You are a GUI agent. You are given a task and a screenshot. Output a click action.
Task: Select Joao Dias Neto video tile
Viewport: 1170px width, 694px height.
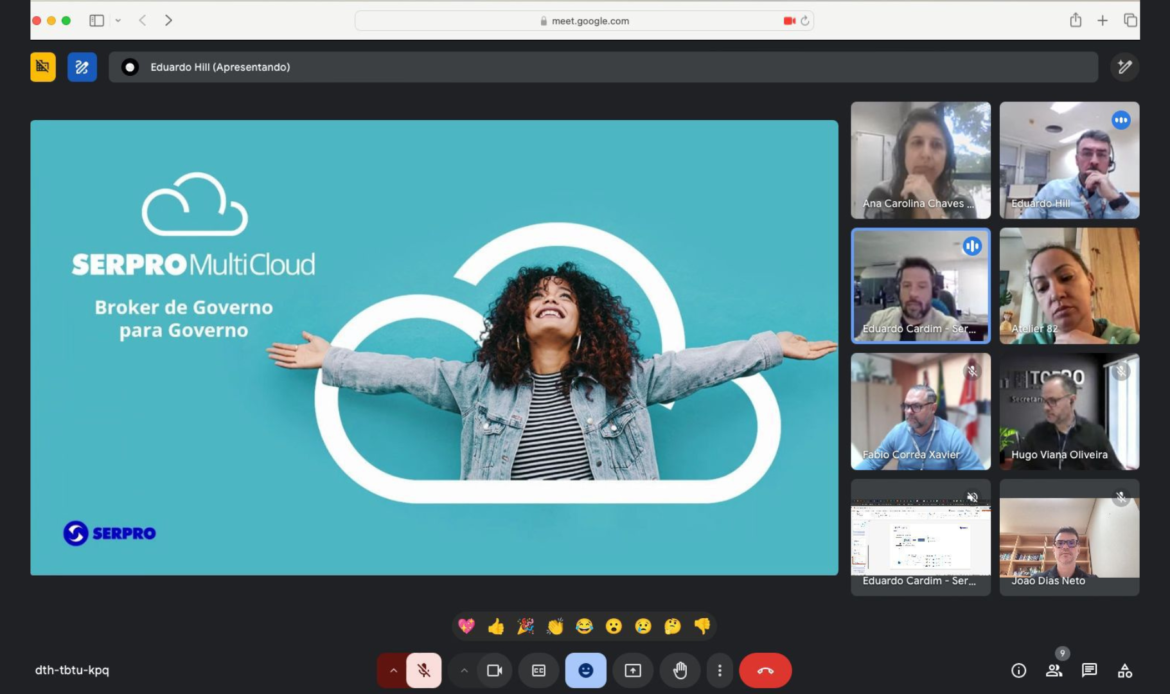pyautogui.click(x=1069, y=537)
